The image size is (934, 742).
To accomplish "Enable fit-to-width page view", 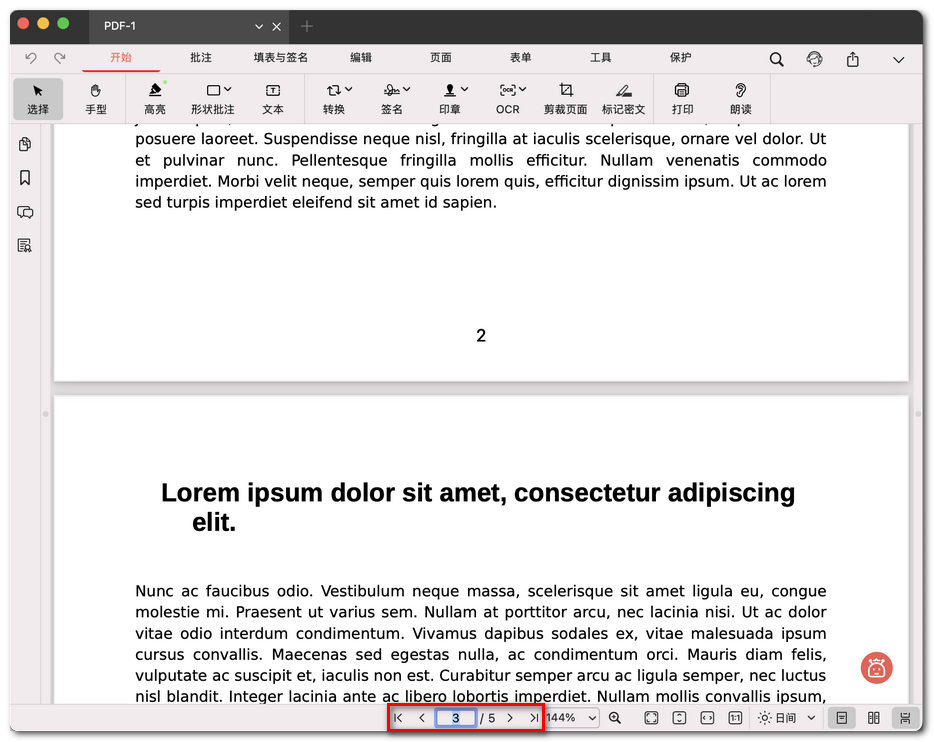I will coord(706,718).
